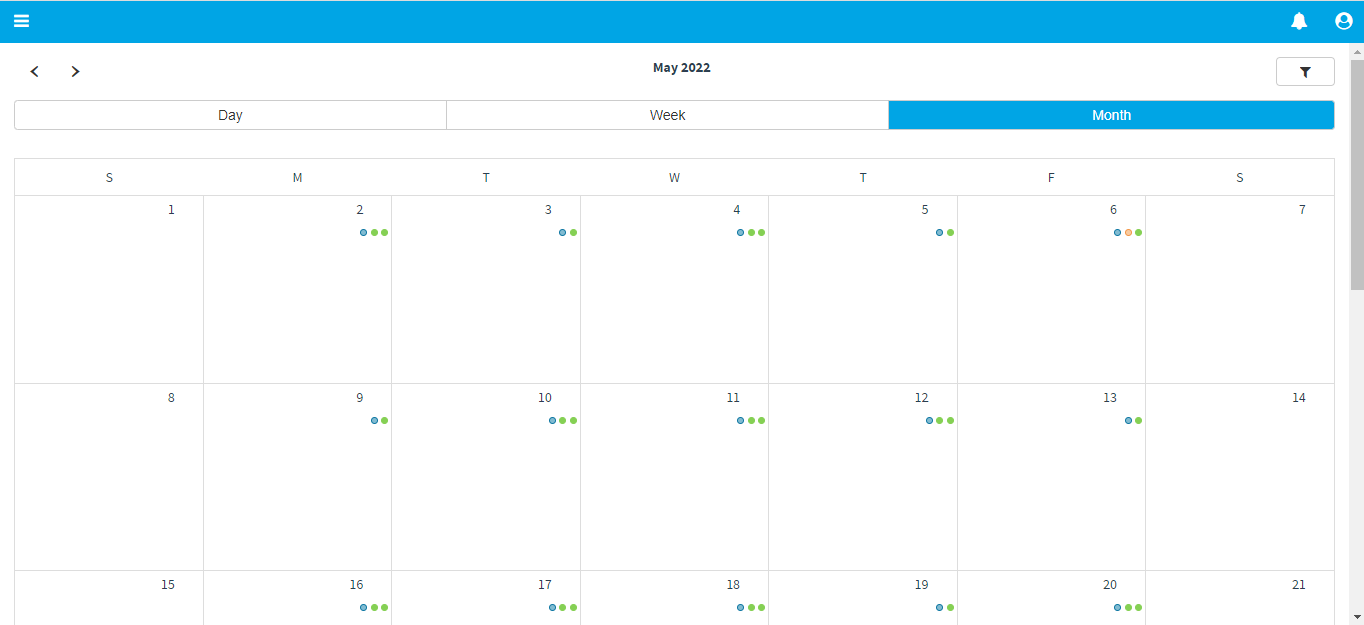Click the Wednesday 'W' column header
Screen dimensions: 1364x625
tap(675, 178)
